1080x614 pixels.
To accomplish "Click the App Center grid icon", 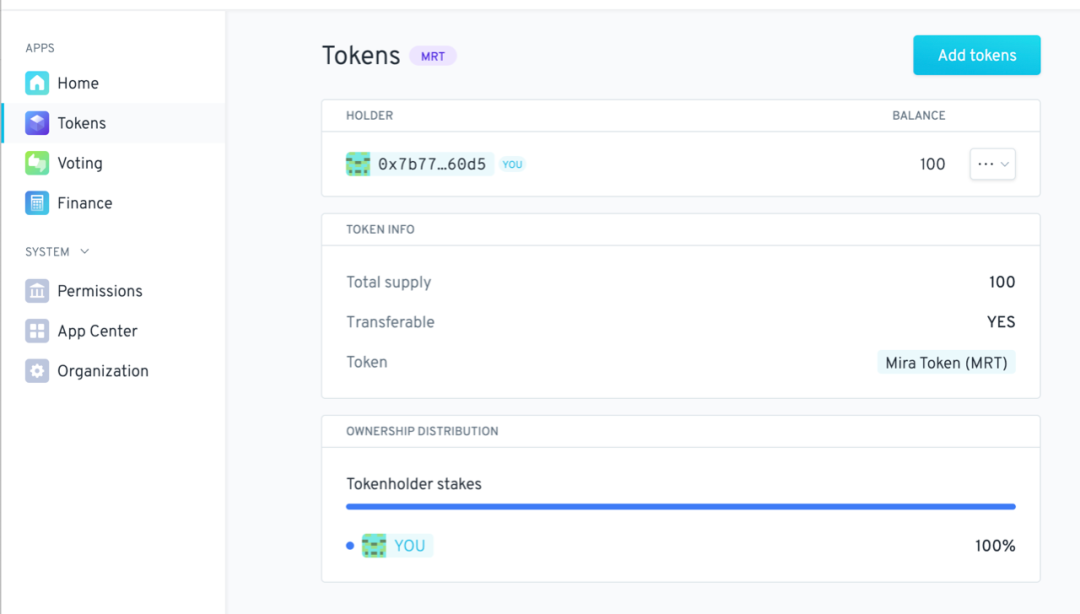I will (37, 331).
